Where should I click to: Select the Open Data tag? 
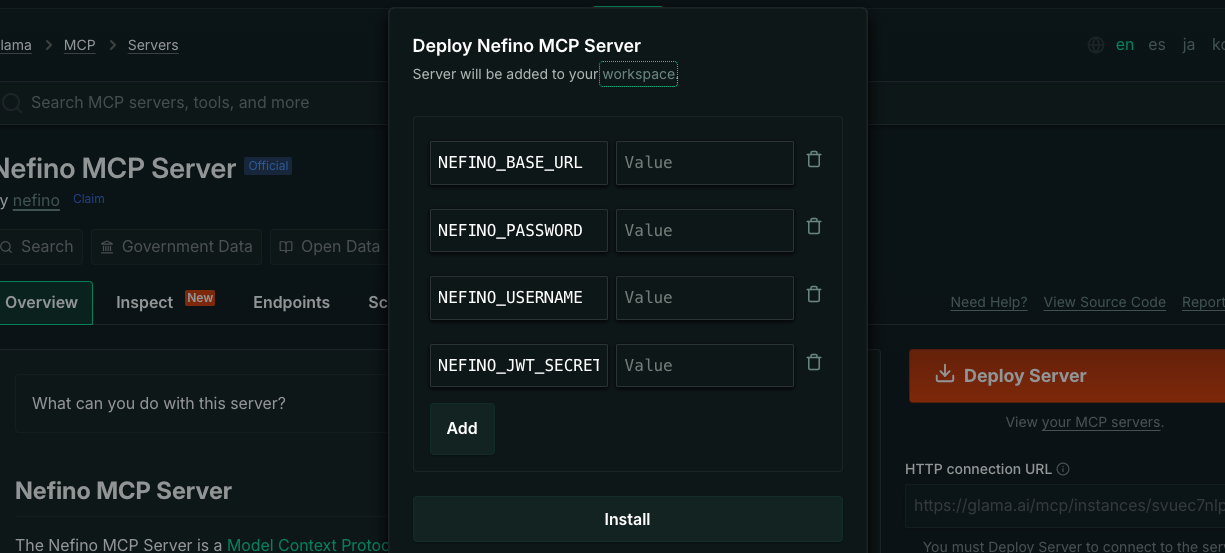330,246
